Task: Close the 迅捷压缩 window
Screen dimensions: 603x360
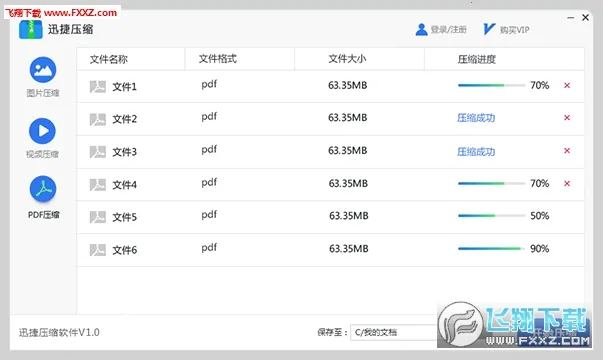Action: click(x=585, y=17)
